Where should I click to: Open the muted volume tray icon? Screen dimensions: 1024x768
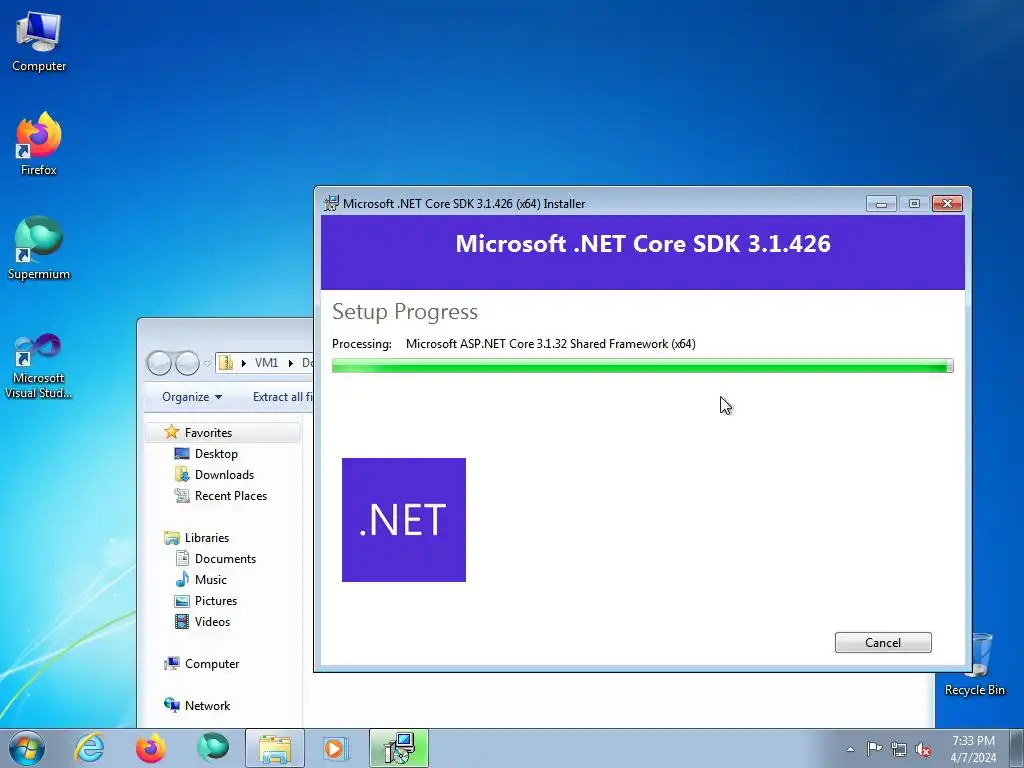click(x=923, y=749)
